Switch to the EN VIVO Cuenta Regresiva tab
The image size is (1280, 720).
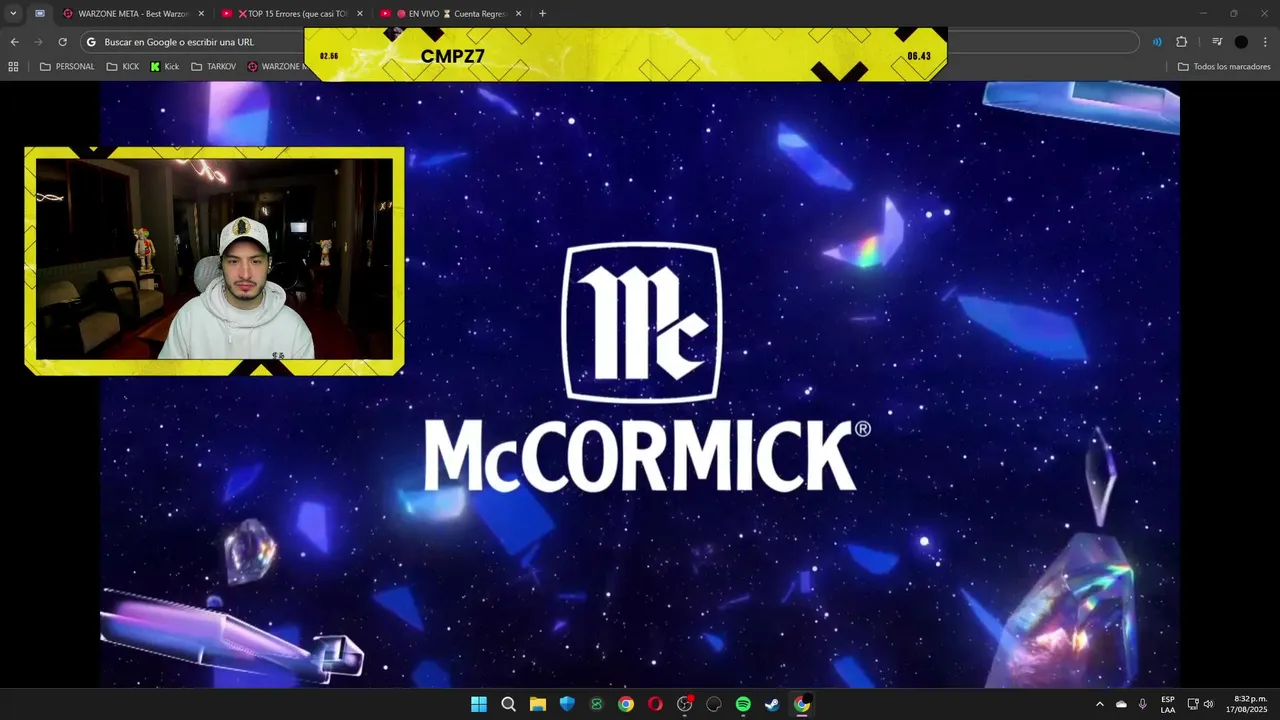(x=452, y=14)
